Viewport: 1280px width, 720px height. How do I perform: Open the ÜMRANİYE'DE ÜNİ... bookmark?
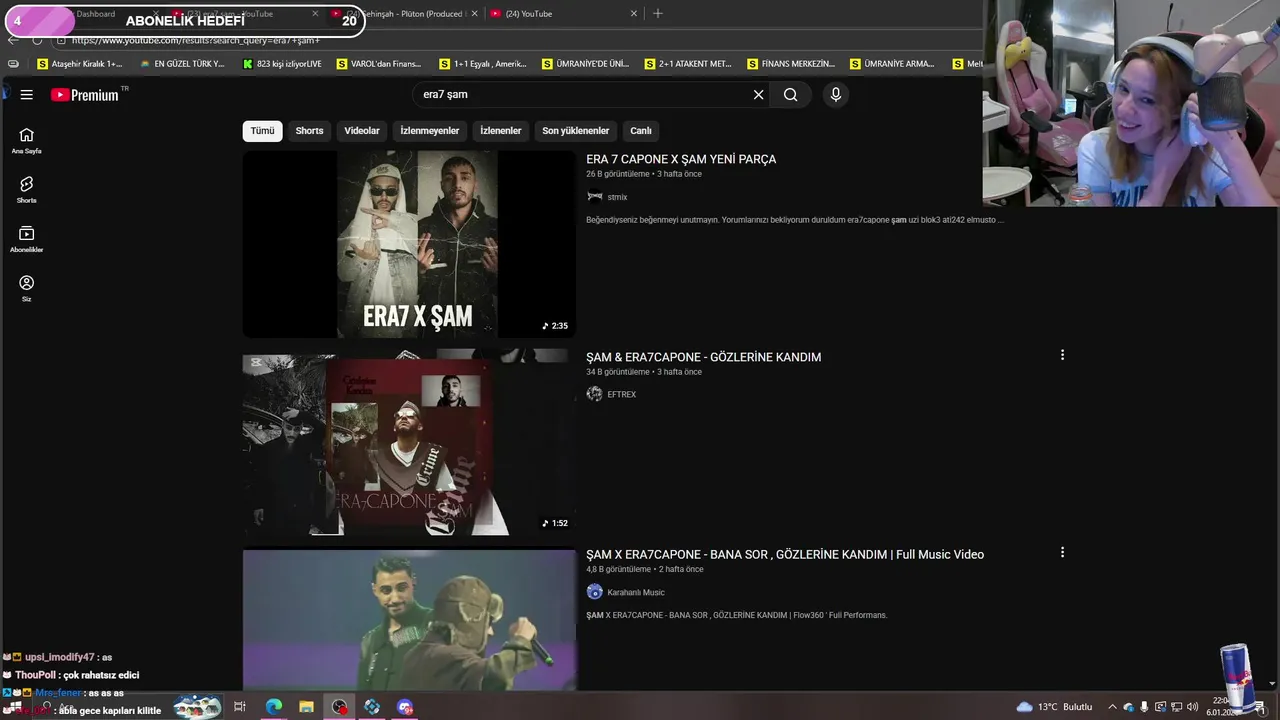coord(586,64)
